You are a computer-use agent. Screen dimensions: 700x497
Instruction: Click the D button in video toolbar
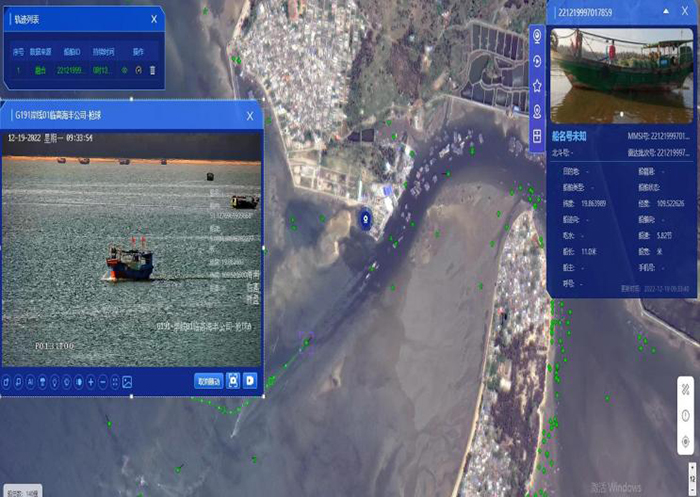pos(250,380)
